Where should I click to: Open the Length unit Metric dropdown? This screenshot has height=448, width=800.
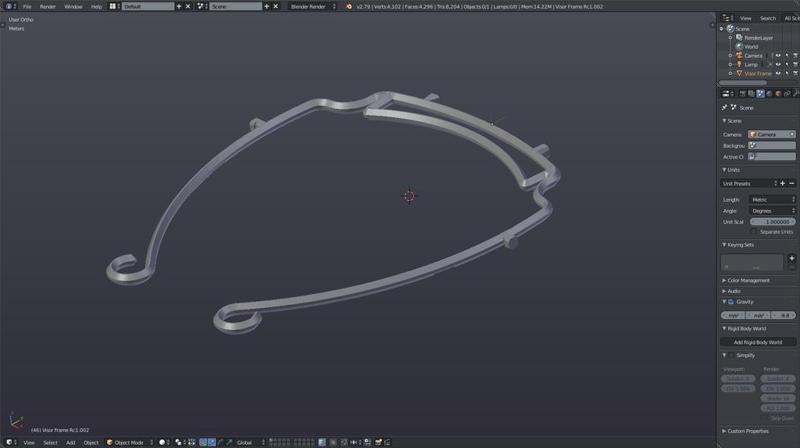pos(772,199)
